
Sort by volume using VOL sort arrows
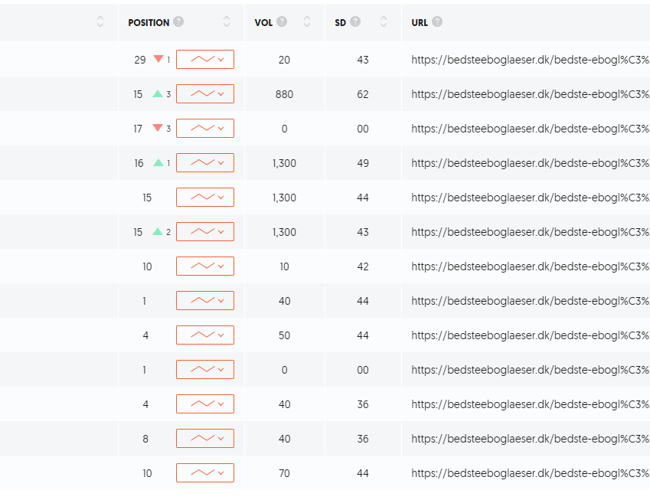pyautogui.click(x=307, y=22)
